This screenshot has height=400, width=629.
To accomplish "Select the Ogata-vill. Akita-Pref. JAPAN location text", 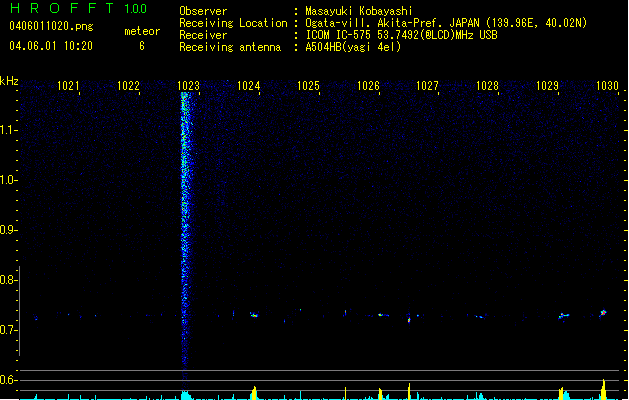I will (x=446, y=23).
